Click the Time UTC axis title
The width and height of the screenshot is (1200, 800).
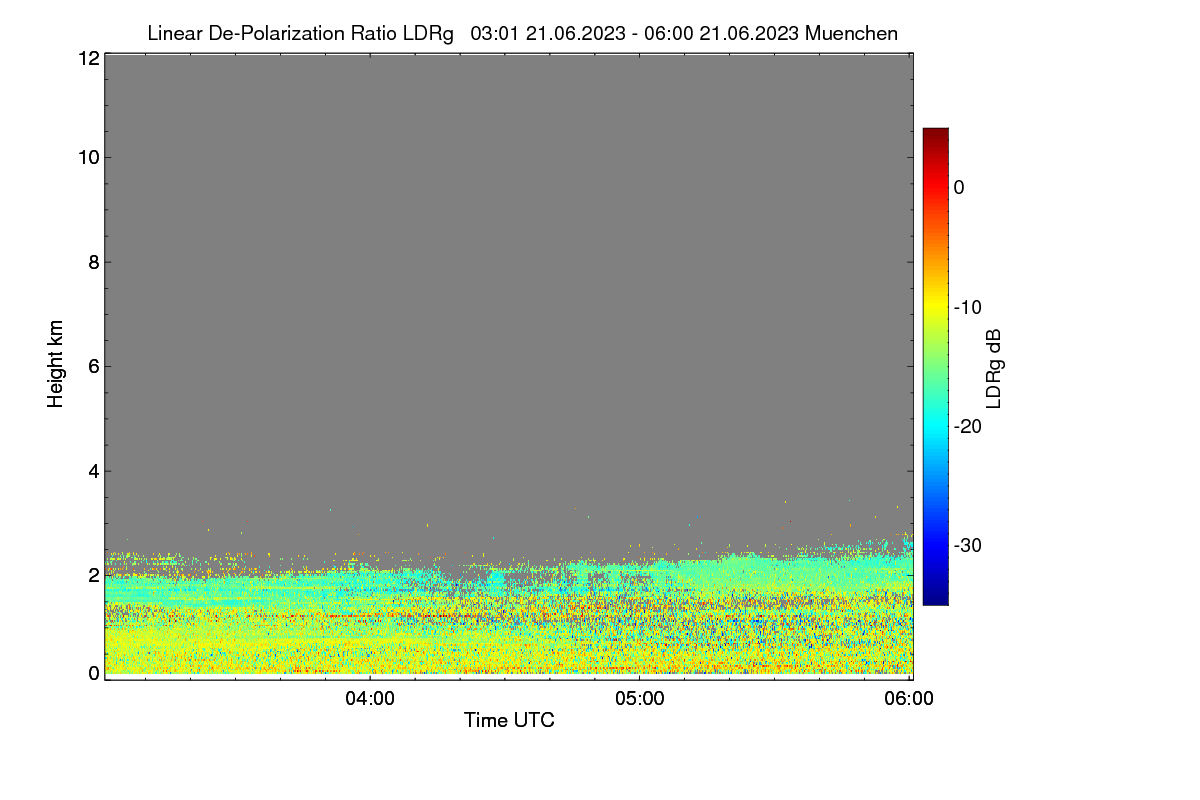[x=509, y=720]
